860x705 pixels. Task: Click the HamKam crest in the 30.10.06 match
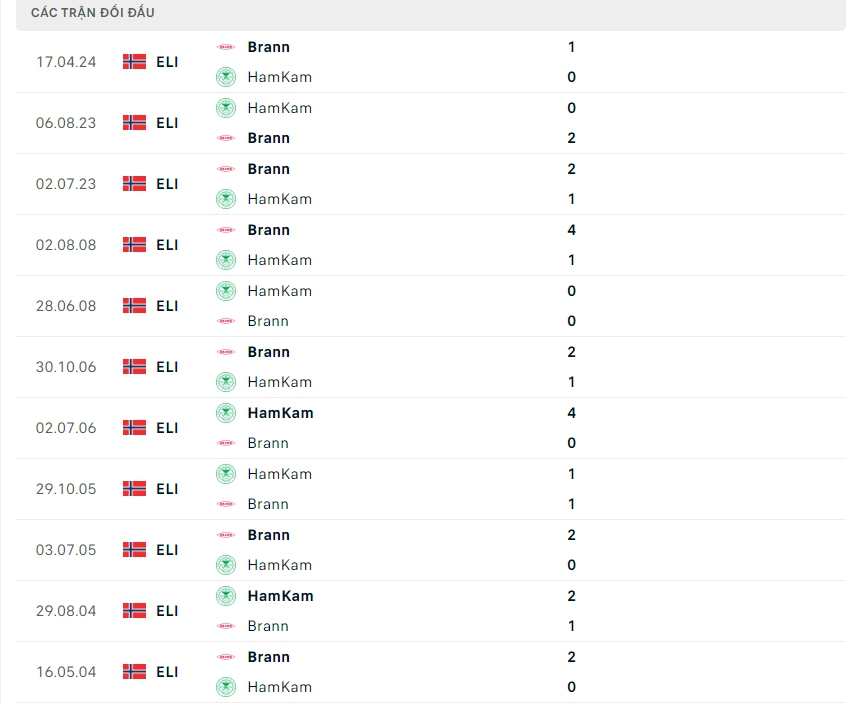point(226,382)
